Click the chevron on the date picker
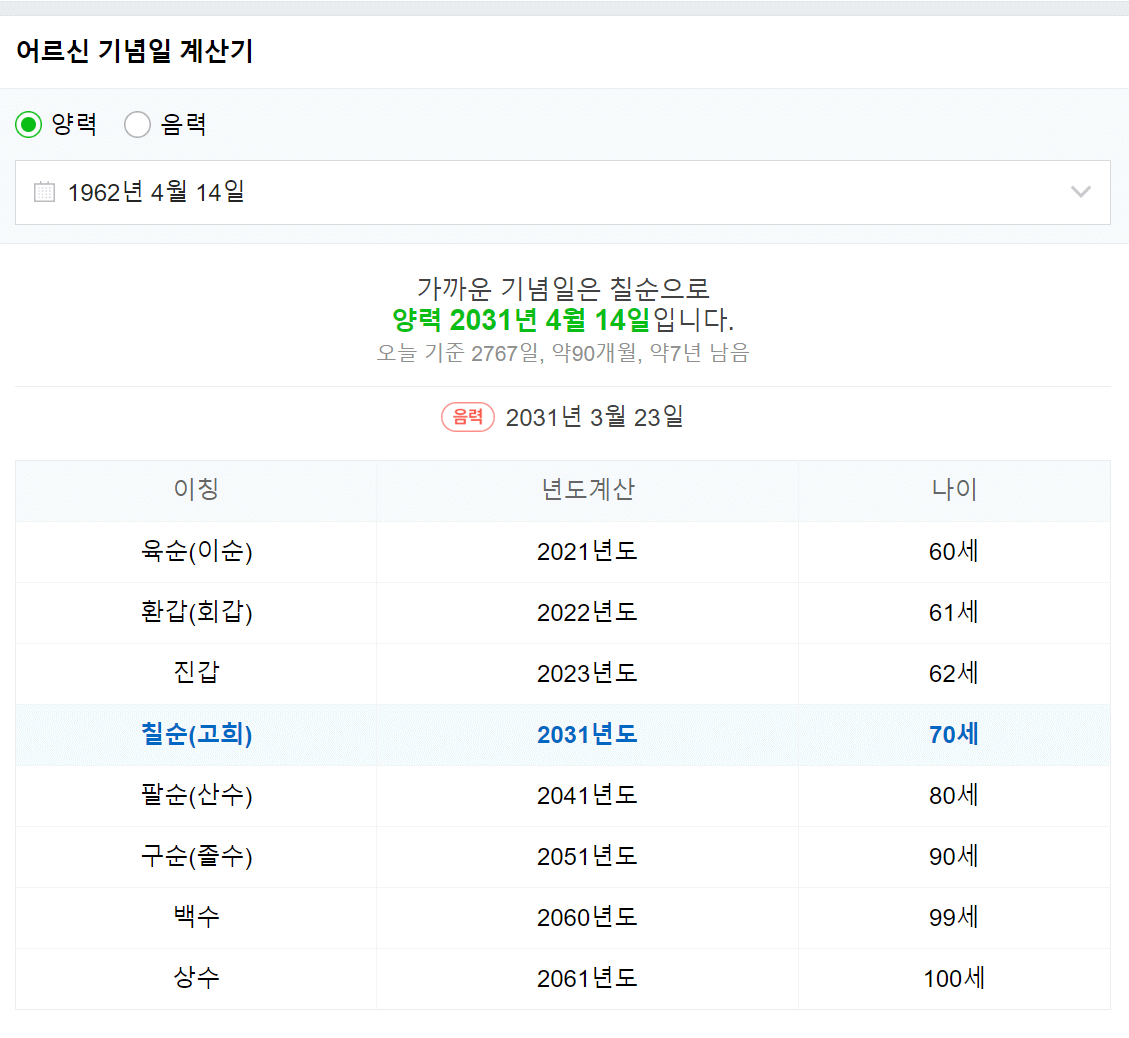 [1081, 192]
